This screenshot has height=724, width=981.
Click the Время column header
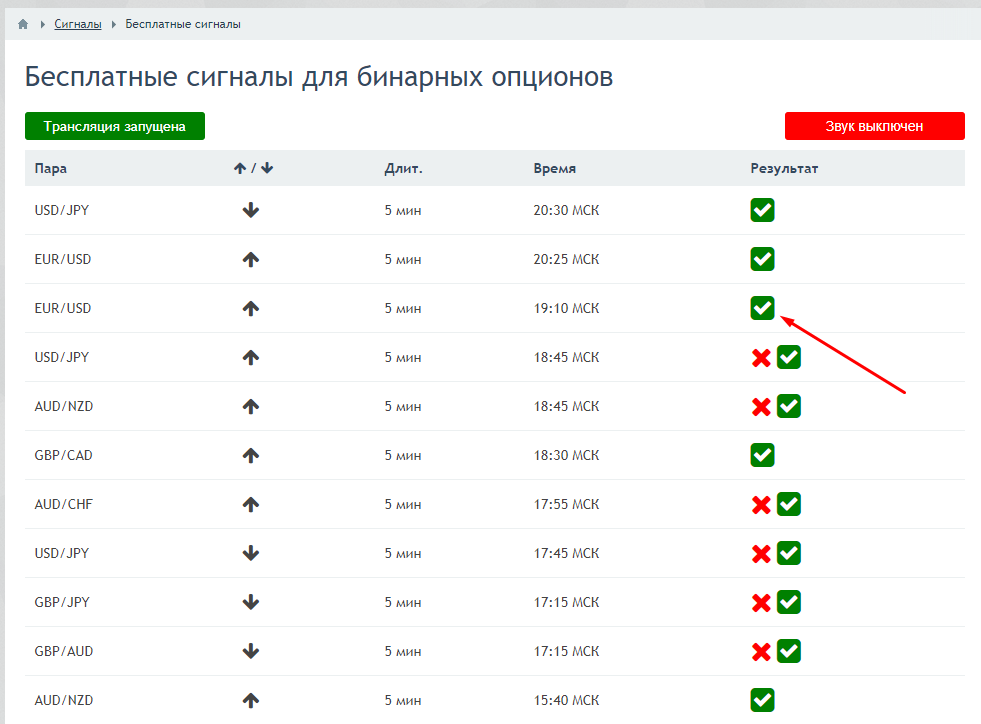(x=555, y=168)
